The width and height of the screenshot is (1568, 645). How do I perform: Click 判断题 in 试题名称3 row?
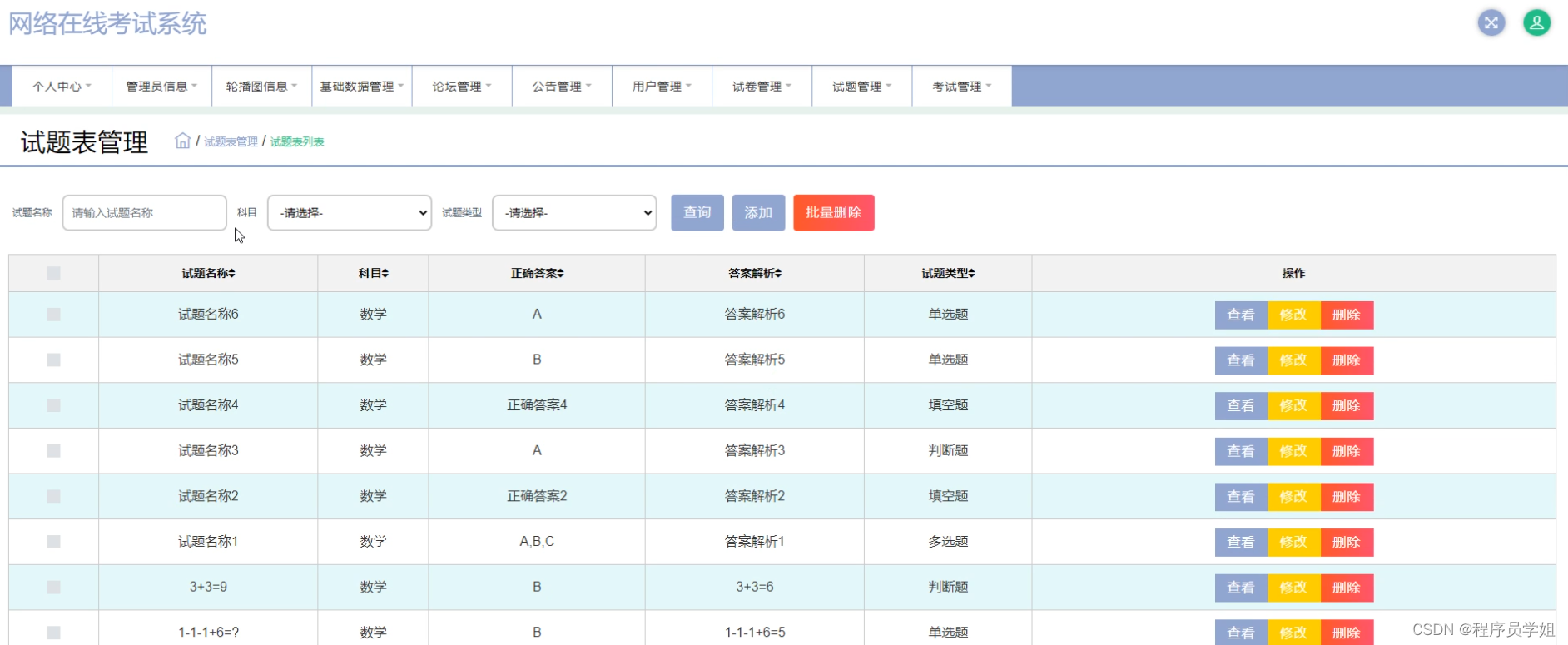pos(948,450)
